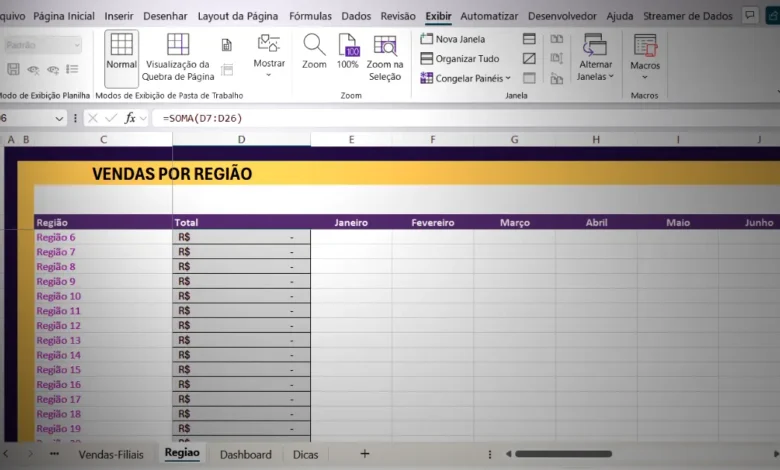
Task: Open Layout da Página tab
Action: point(238,16)
